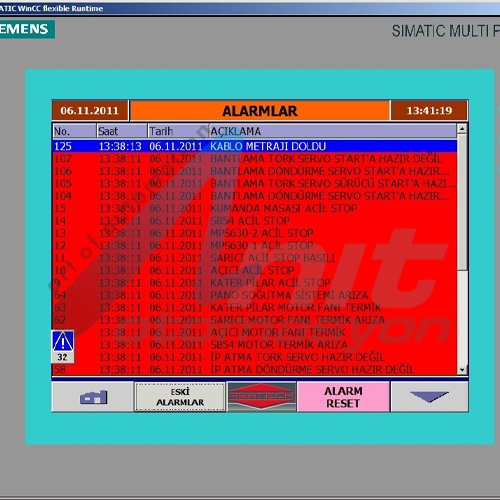Click the alarm indicator warning triangle
Image resolution: width=500 pixels, height=500 pixels.
pos(63,341)
